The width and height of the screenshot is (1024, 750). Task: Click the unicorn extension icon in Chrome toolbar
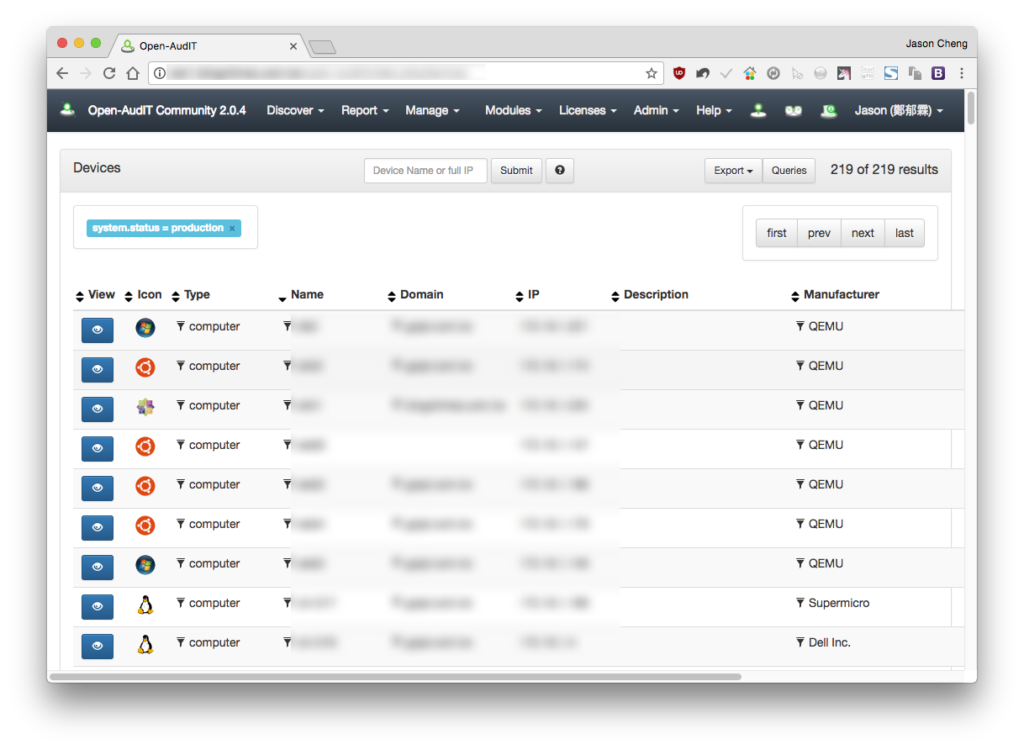tap(844, 73)
